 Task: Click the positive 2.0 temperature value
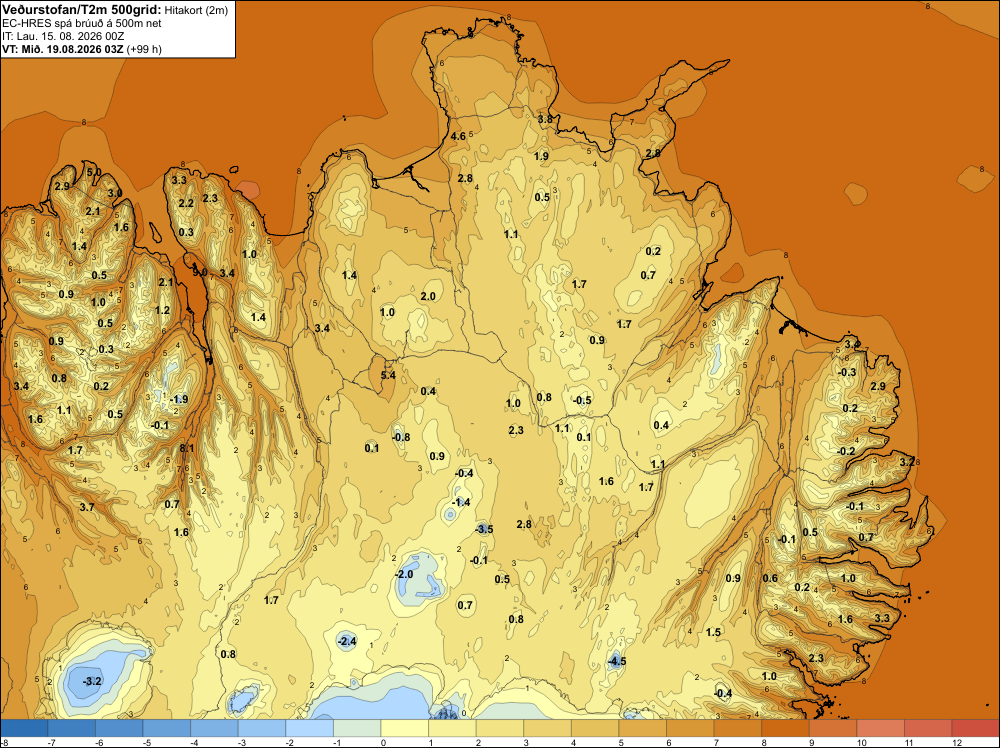click(x=428, y=297)
